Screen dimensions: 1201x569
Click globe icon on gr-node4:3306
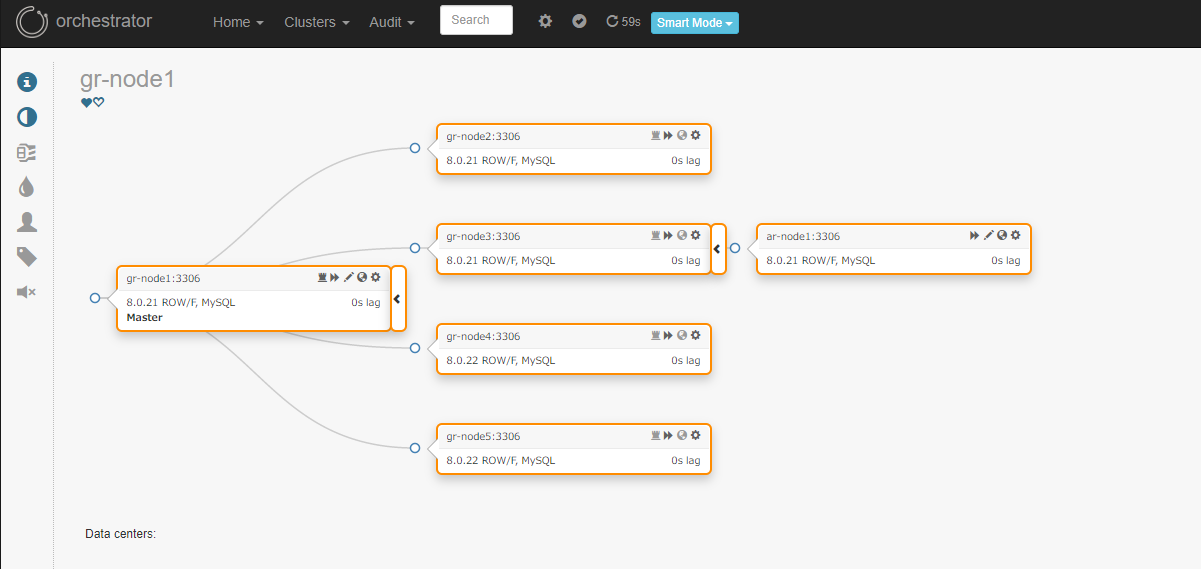tap(682, 335)
